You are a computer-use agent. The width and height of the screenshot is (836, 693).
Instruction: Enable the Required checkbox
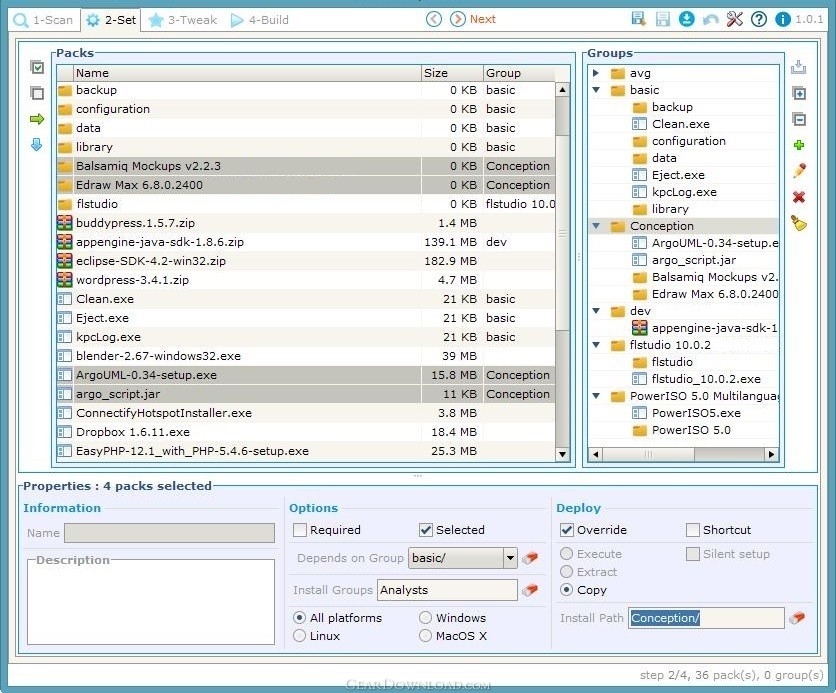coord(300,530)
